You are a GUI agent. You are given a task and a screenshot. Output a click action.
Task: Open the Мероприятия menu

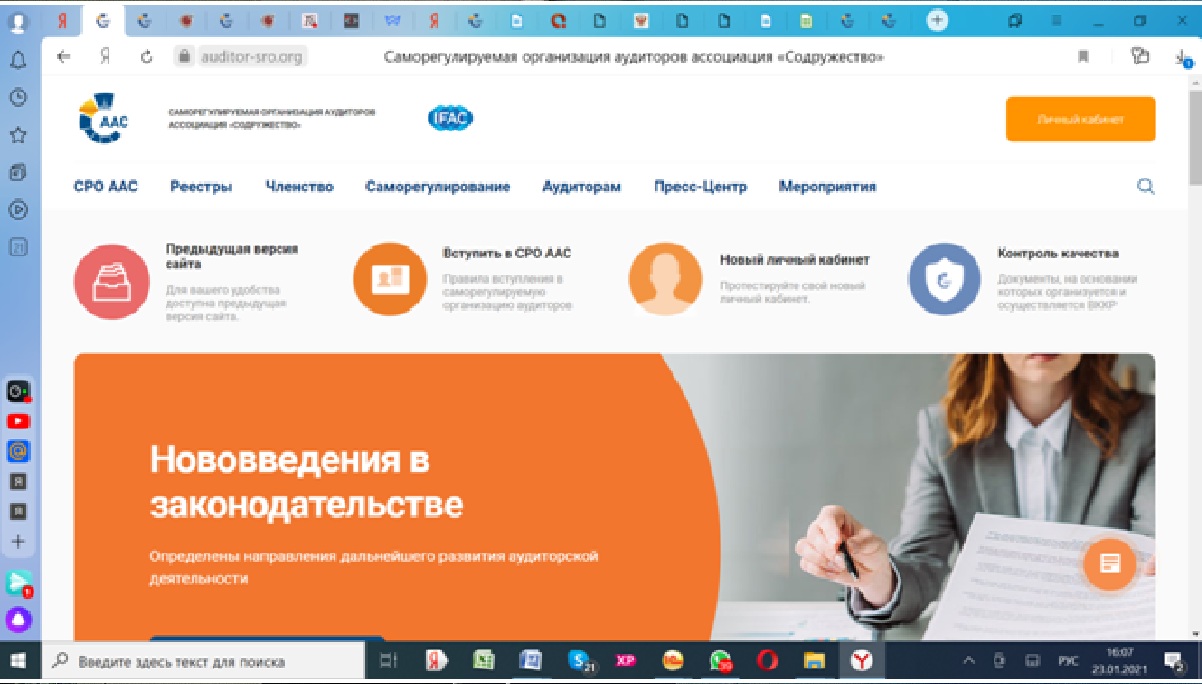coord(827,186)
